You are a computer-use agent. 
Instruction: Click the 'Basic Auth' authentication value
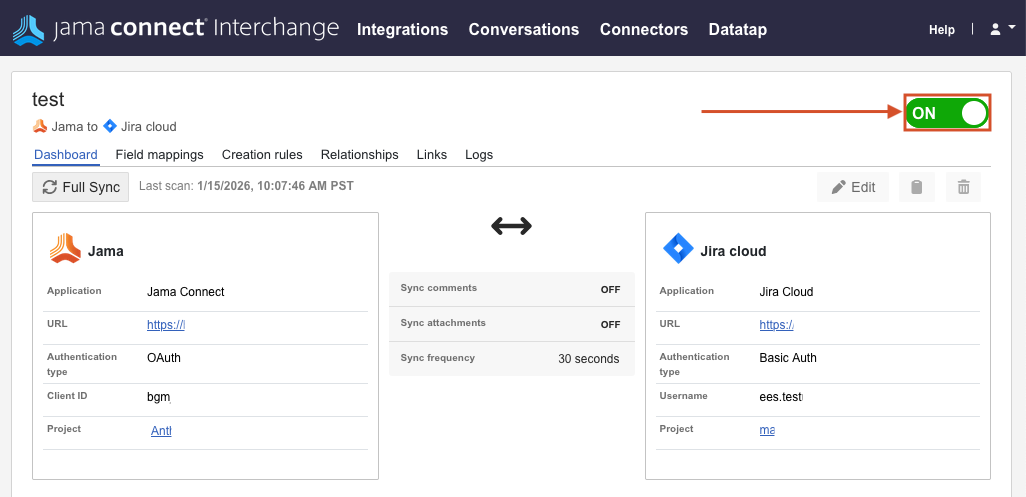[788, 358]
